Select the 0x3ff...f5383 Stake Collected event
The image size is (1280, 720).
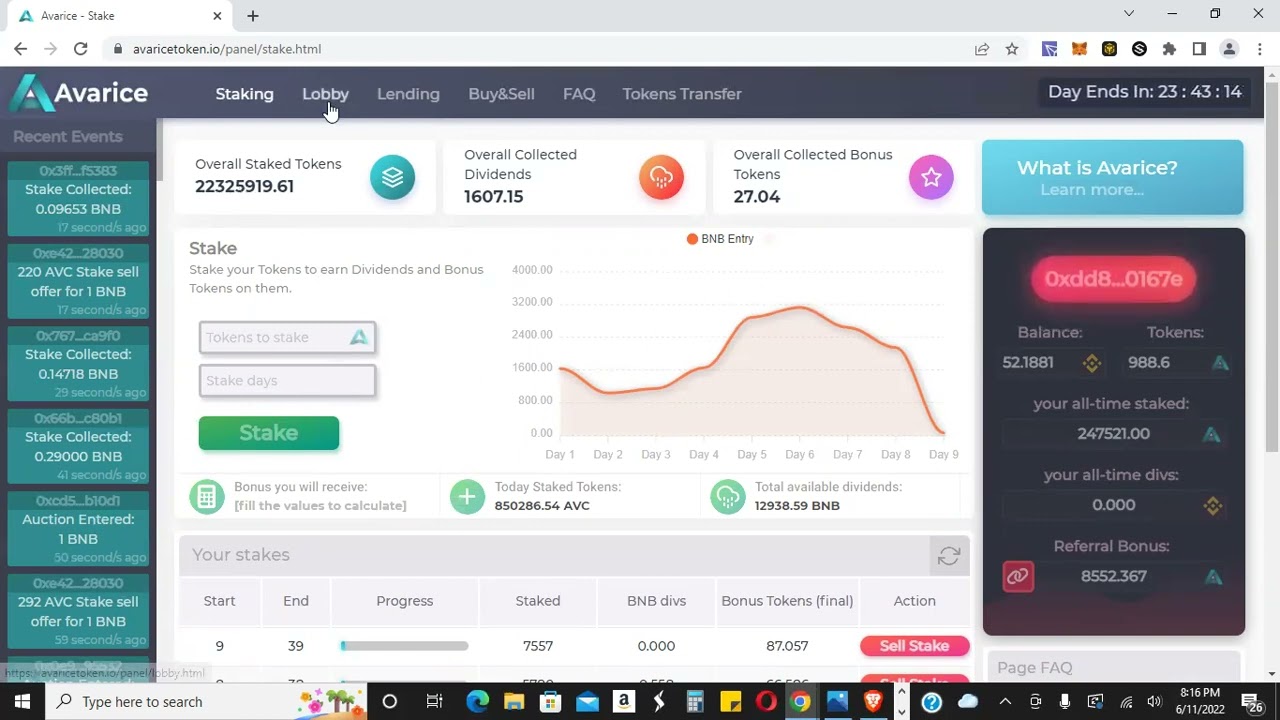pyautogui.click(x=78, y=199)
